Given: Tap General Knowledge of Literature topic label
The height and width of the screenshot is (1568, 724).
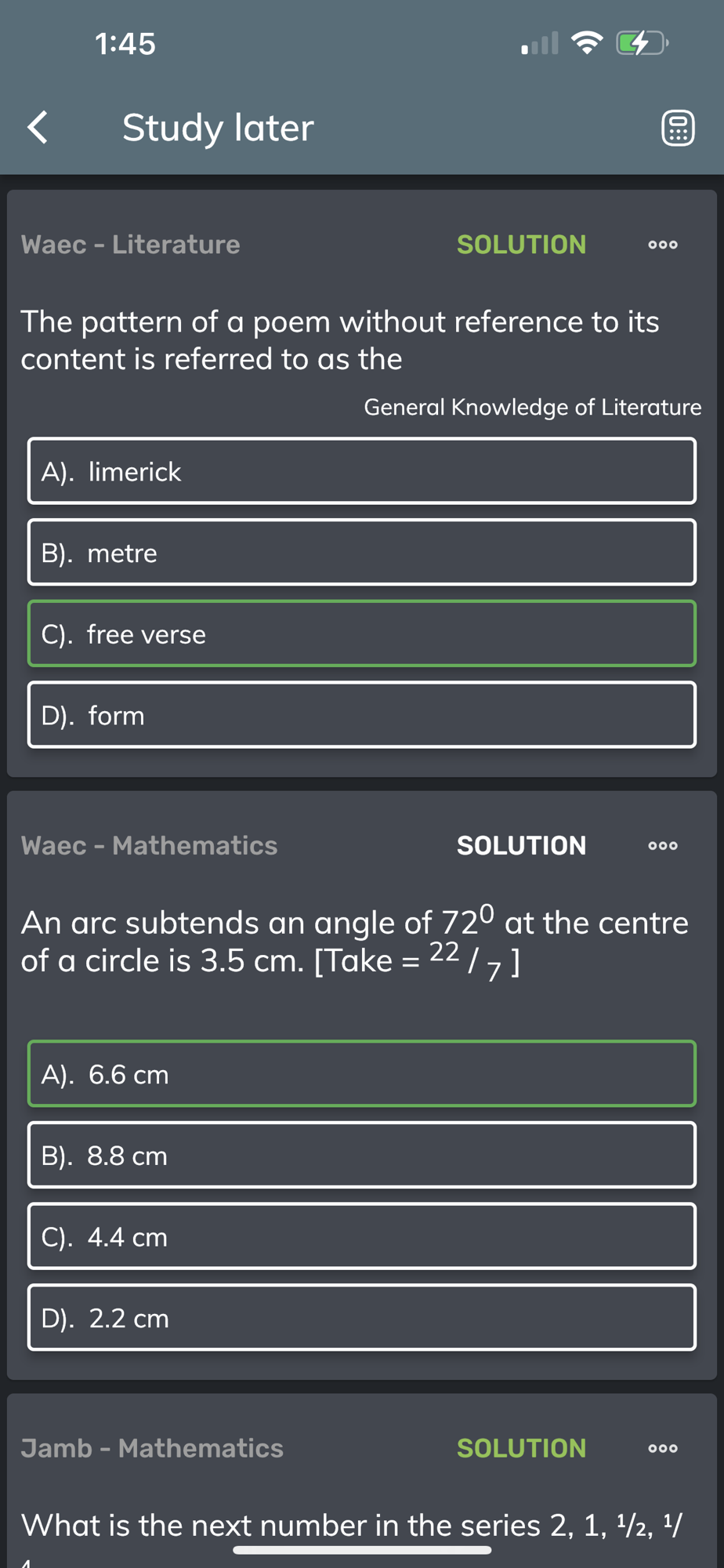Looking at the screenshot, I should pos(533,408).
